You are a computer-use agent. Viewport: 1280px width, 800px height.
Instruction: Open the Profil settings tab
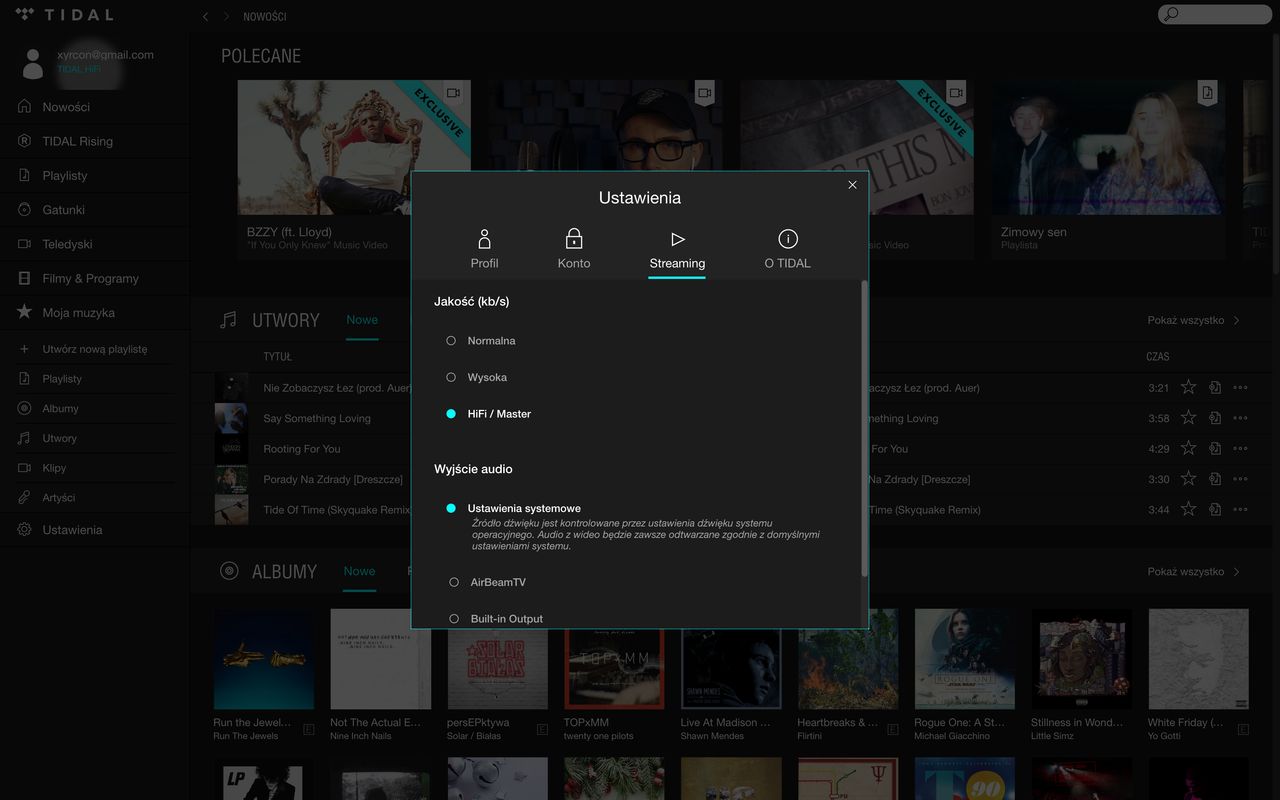[484, 249]
